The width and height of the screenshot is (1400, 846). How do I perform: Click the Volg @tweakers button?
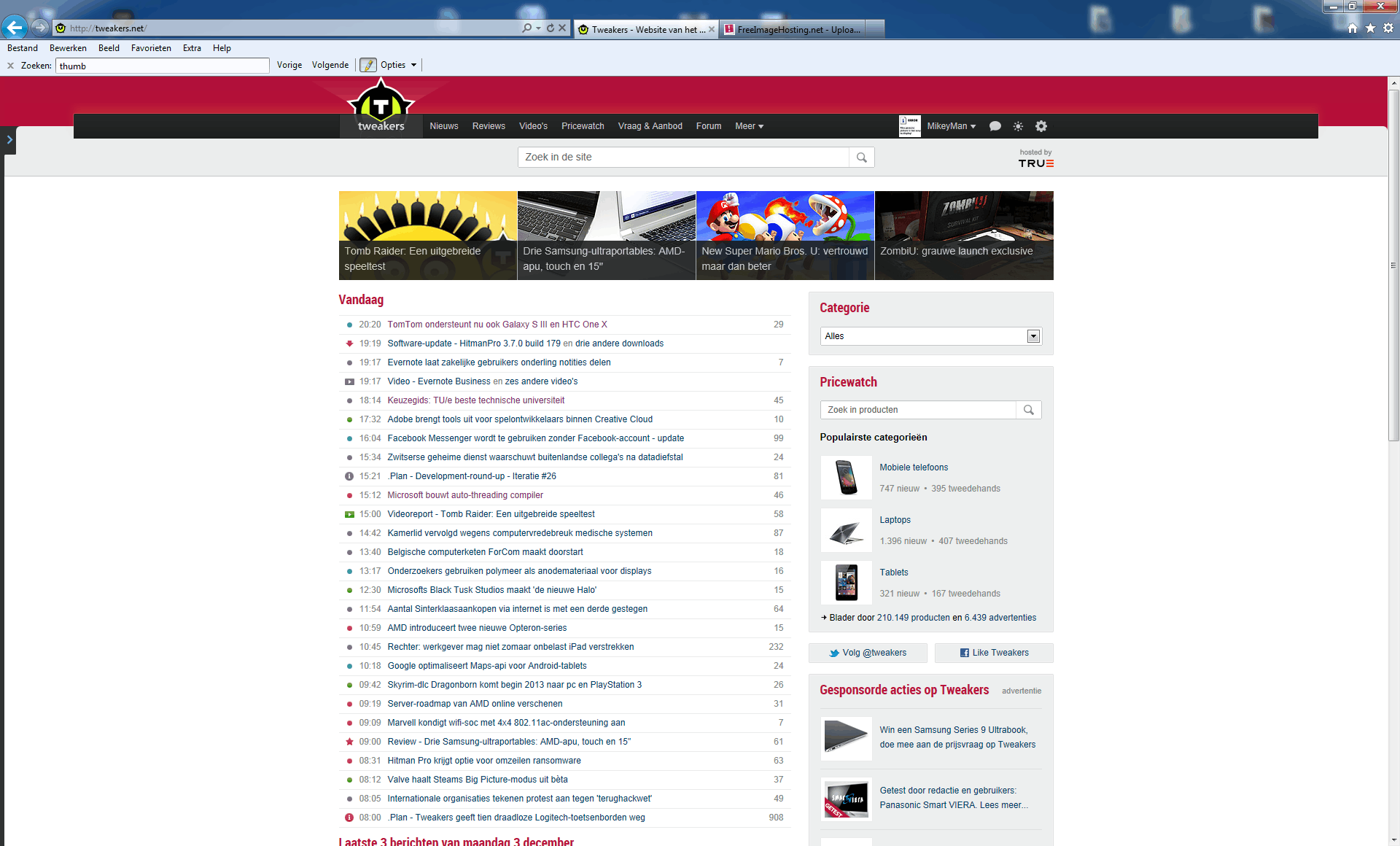pos(868,653)
